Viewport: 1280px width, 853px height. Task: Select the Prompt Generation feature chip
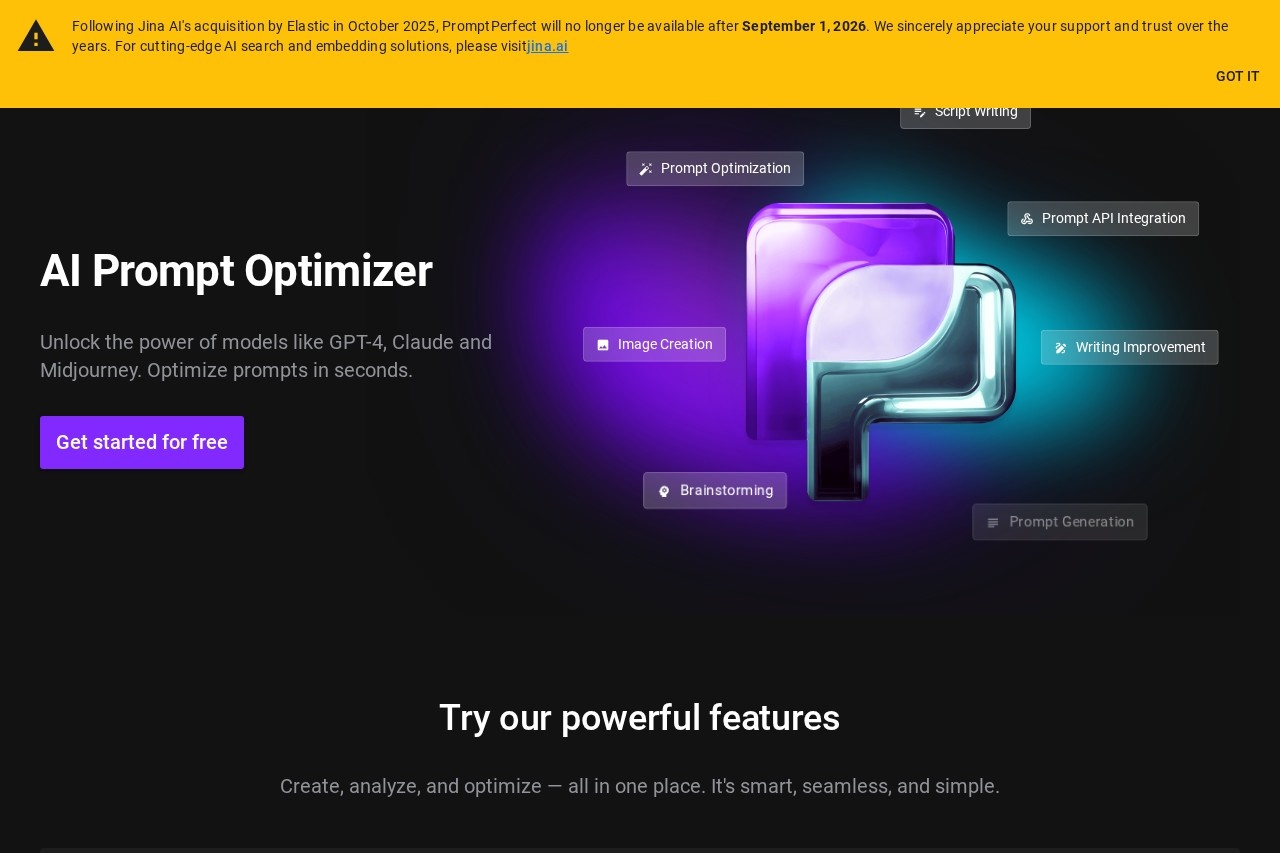coord(1060,521)
